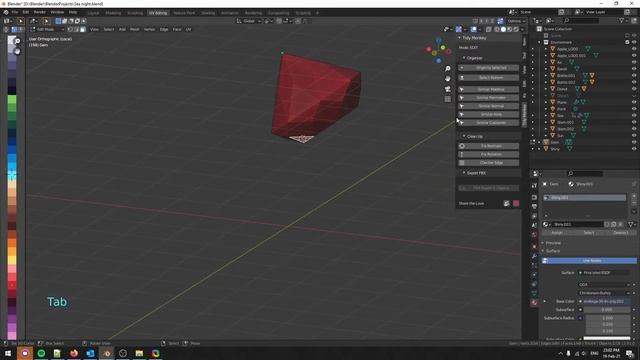Toggle the camera view icon
The height and width of the screenshot is (360, 640).
(x=448, y=89)
